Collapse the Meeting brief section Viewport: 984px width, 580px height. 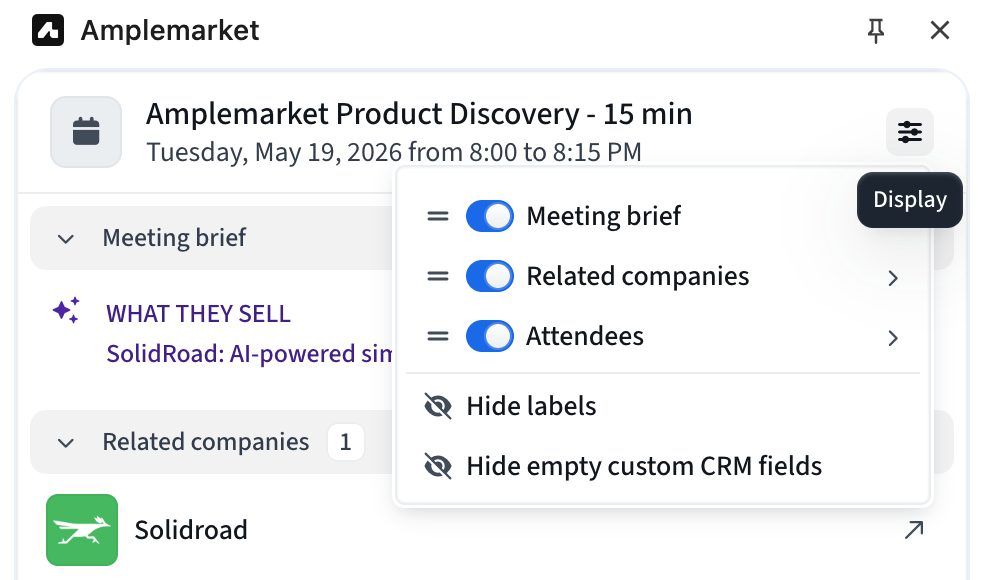(66, 239)
